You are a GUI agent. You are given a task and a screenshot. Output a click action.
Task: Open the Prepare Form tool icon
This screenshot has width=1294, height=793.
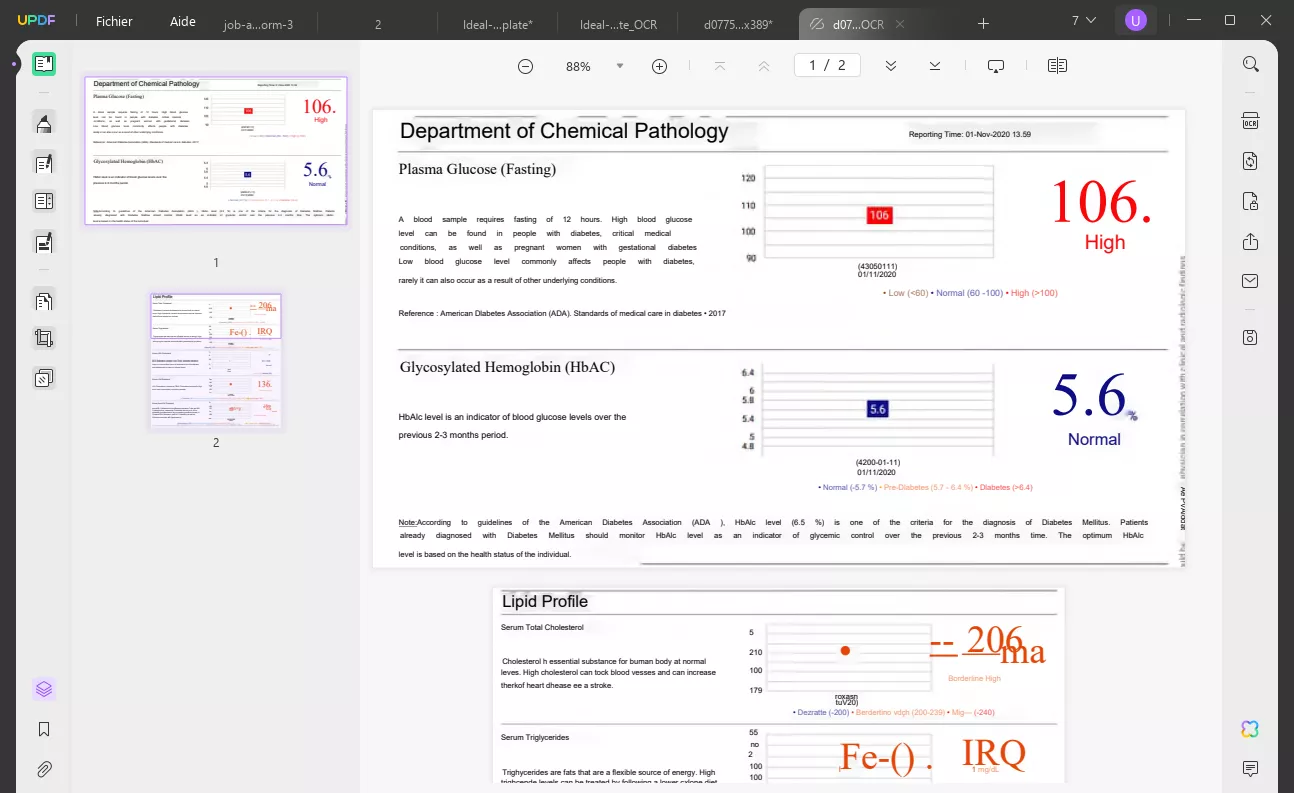(44, 201)
